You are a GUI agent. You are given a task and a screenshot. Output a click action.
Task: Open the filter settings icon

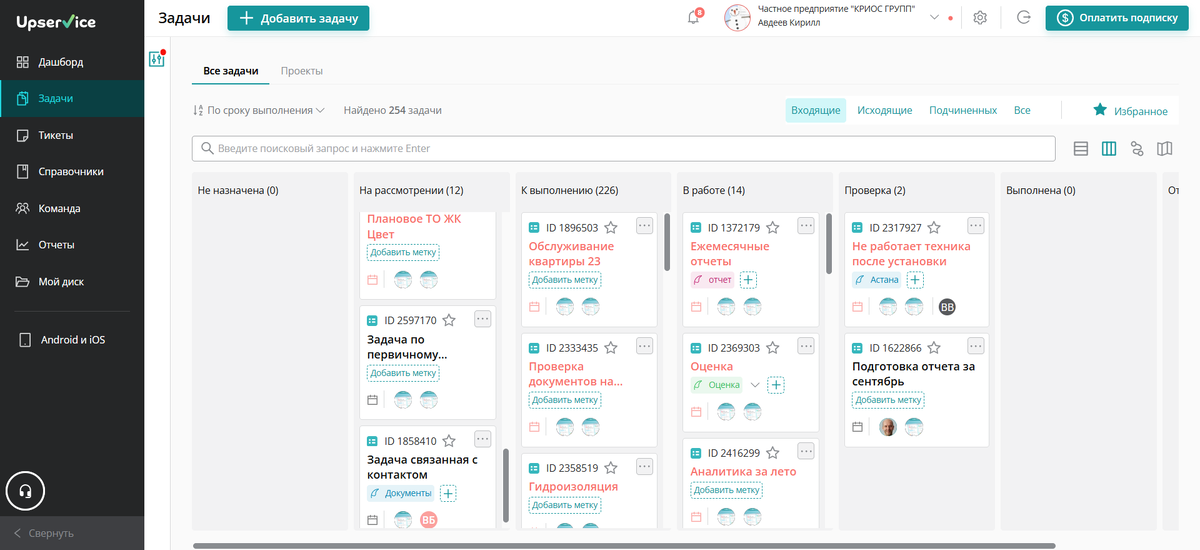pos(156,59)
